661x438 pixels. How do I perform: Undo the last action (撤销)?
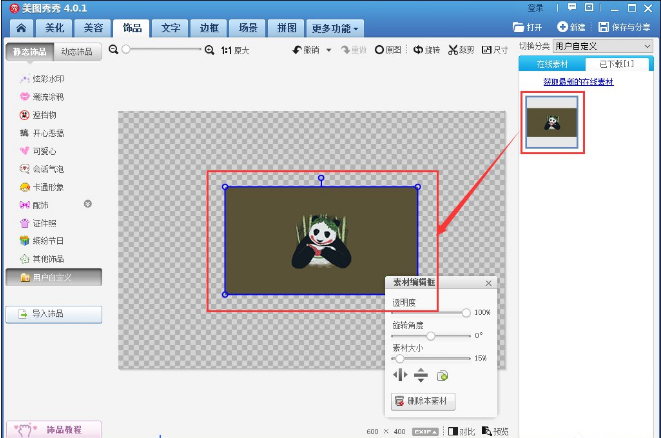click(306, 50)
